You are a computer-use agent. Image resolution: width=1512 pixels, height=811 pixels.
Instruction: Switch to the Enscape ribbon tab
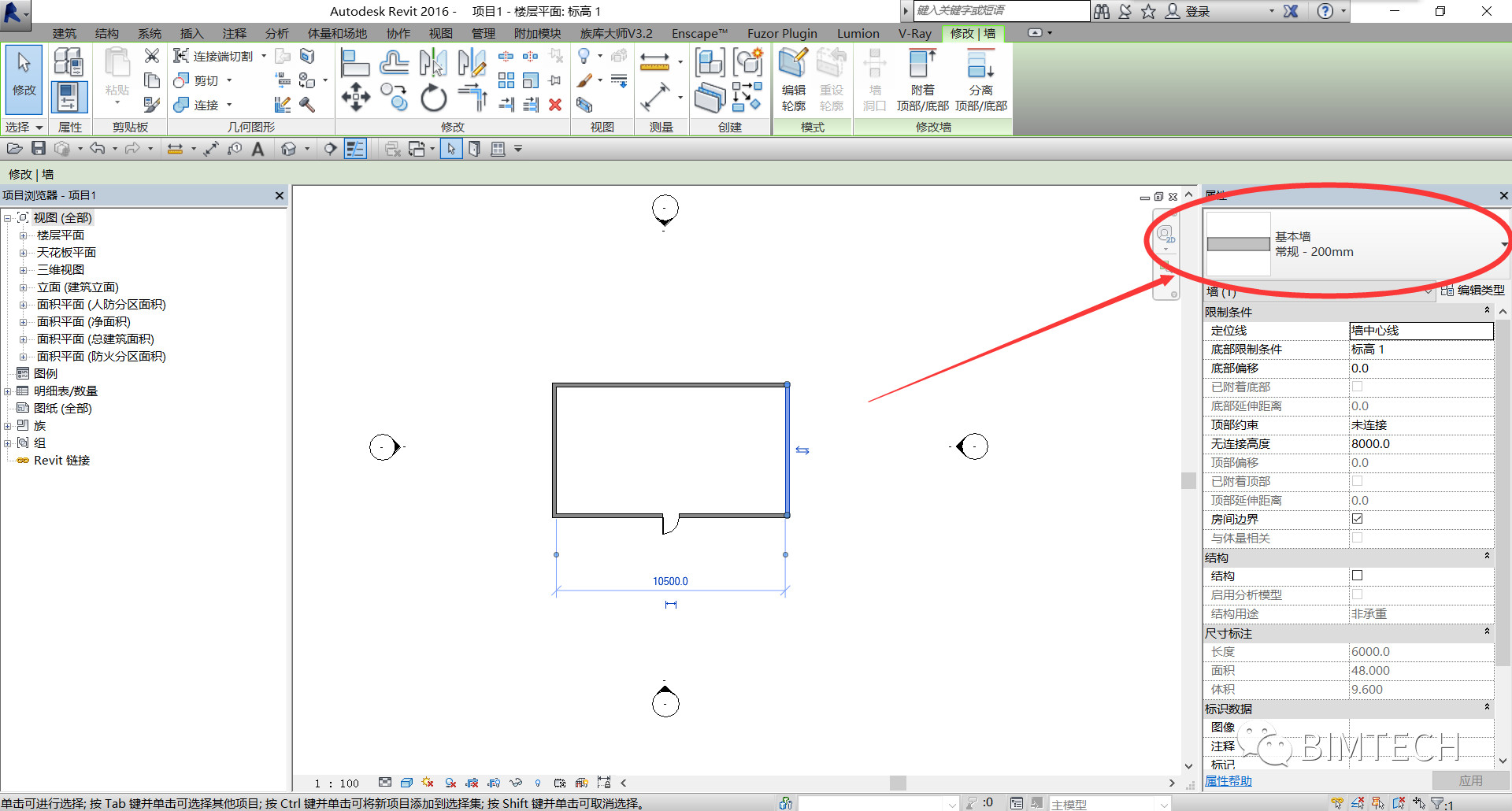pos(699,33)
